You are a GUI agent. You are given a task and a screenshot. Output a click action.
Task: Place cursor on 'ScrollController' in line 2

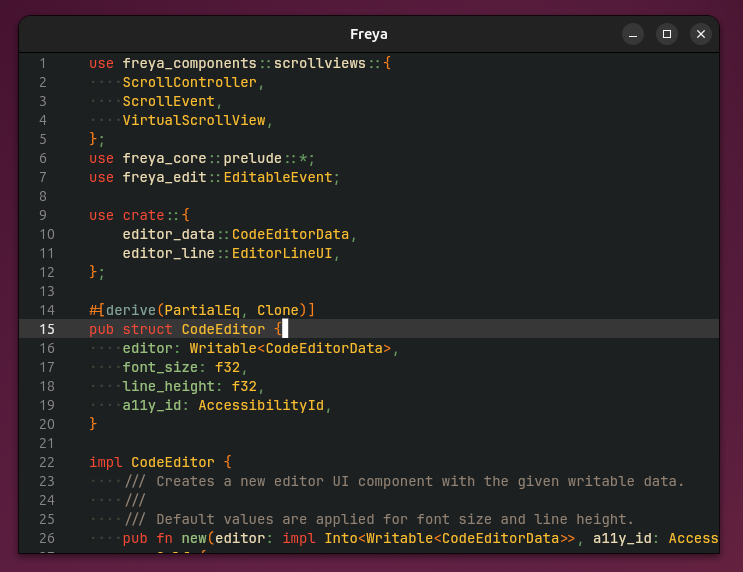point(190,82)
